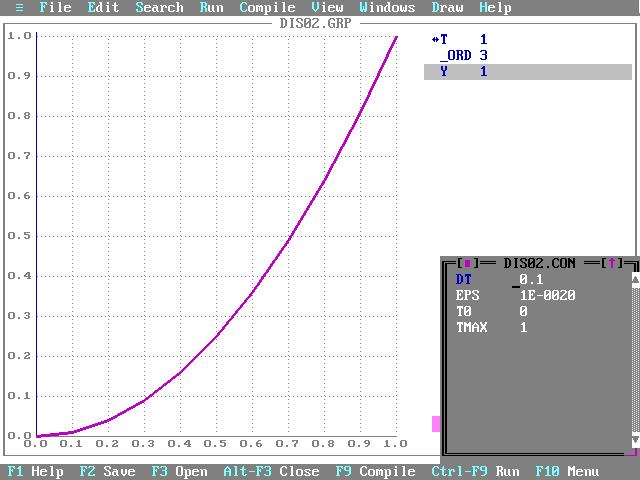
Task: Click scrollbar down arrow in DIS02.CON window
Action: 636,440
